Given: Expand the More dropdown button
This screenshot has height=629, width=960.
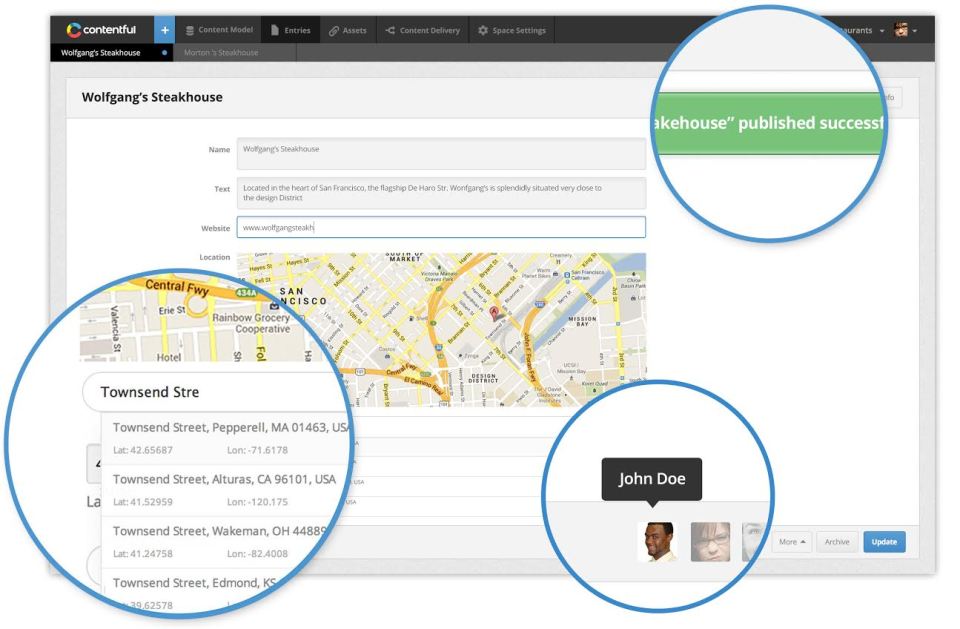Looking at the screenshot, I should click(x=792, y=542).
